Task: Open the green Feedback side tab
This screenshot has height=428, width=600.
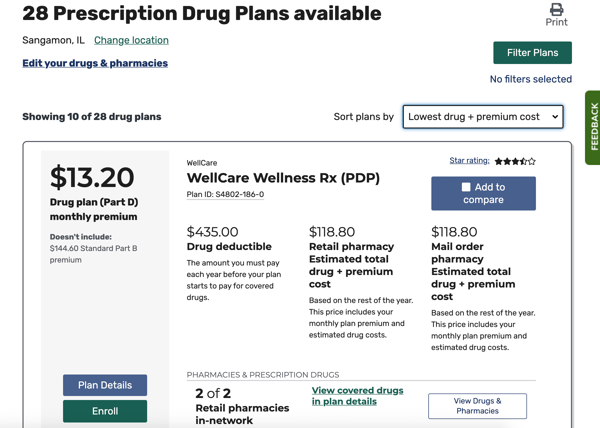Action: [593, 127]
